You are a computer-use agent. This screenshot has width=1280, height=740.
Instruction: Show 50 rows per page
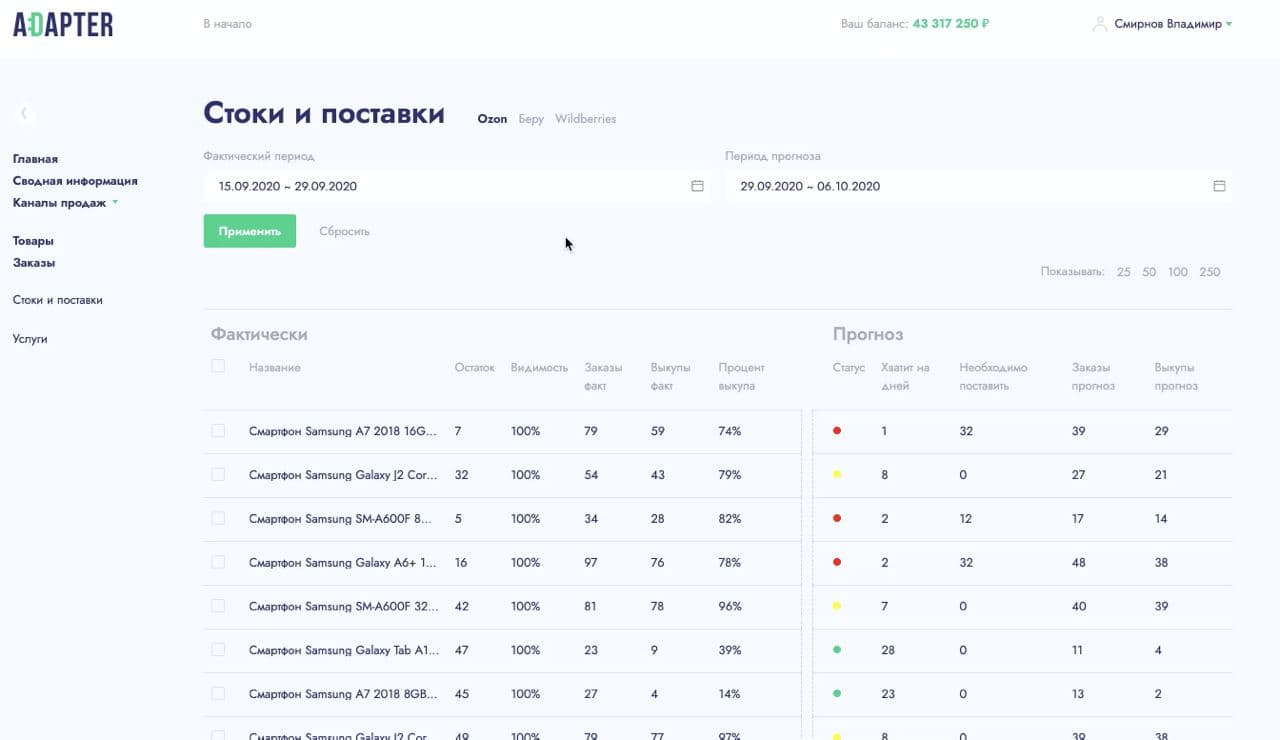pos(1149,272)
